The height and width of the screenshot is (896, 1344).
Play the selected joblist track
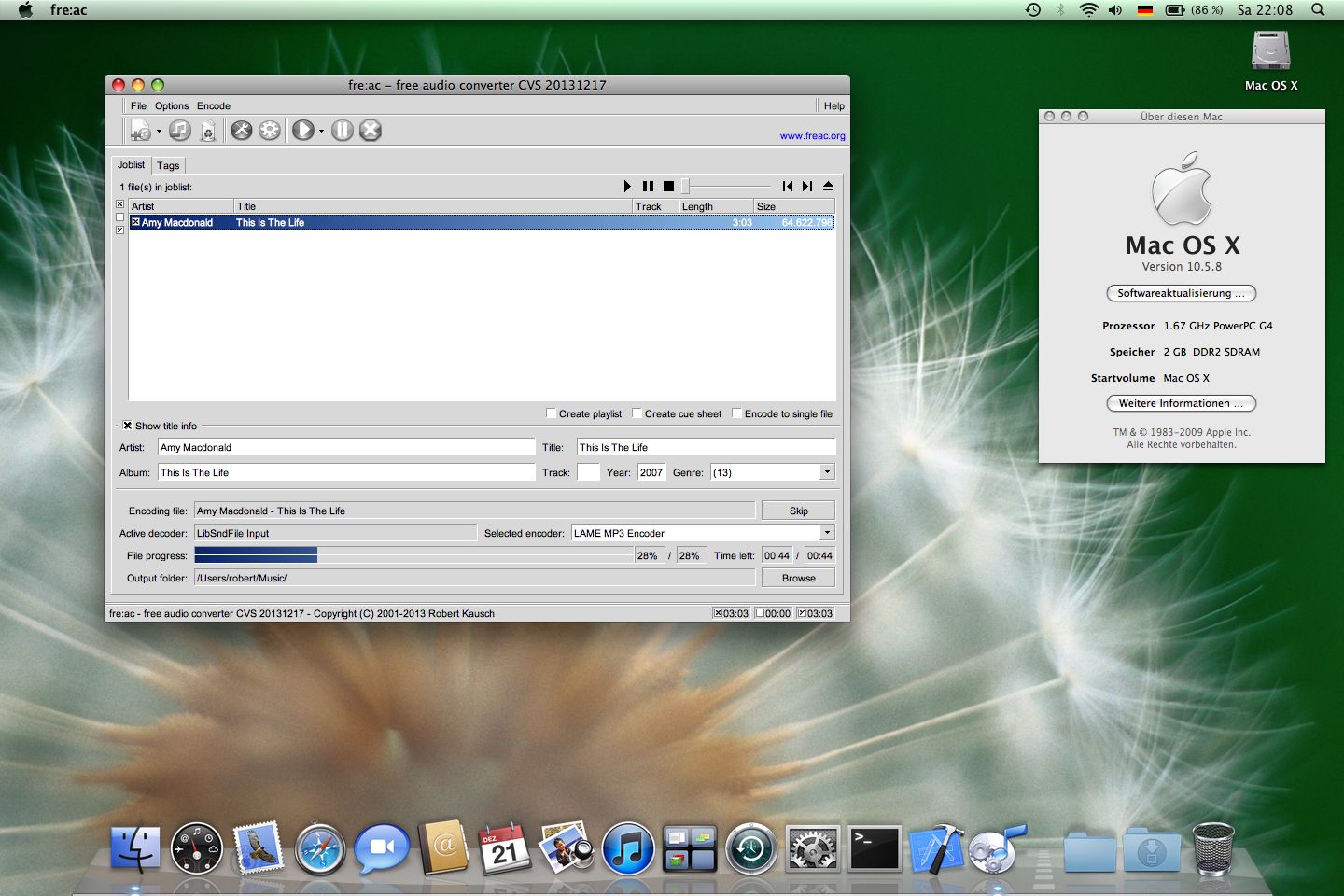click(x=627, y=187)
